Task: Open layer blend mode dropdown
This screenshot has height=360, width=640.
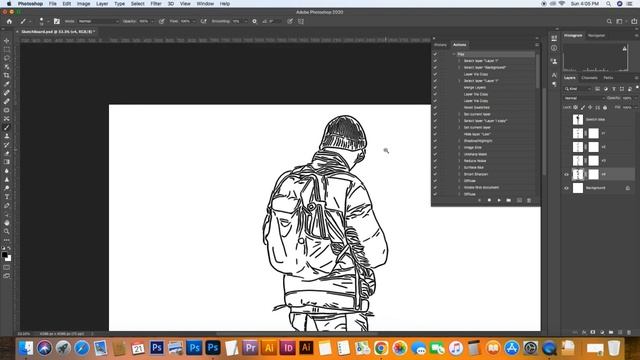Action: [x=584, y=98]
